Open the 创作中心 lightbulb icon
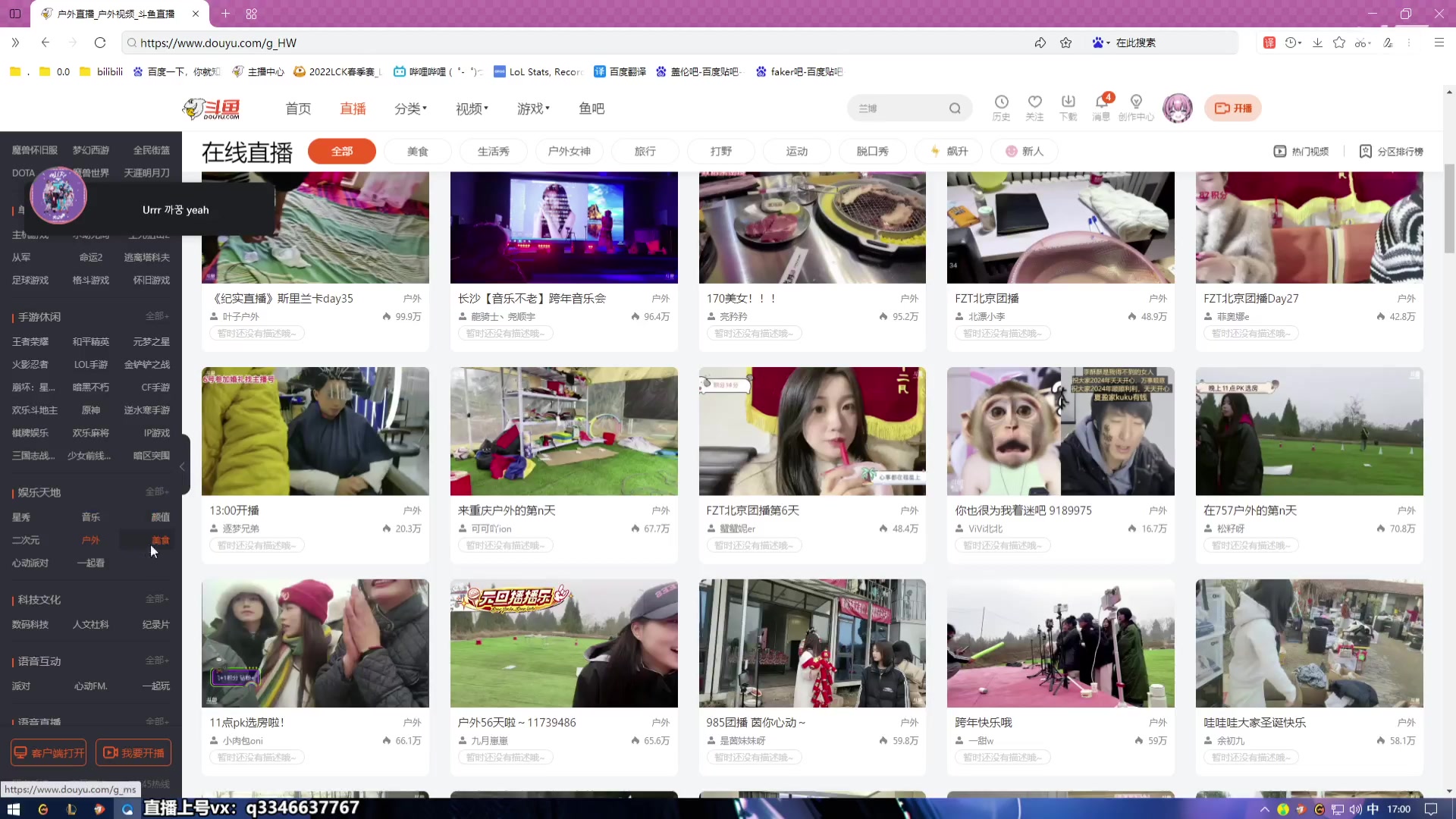 tap(1135, 108)
